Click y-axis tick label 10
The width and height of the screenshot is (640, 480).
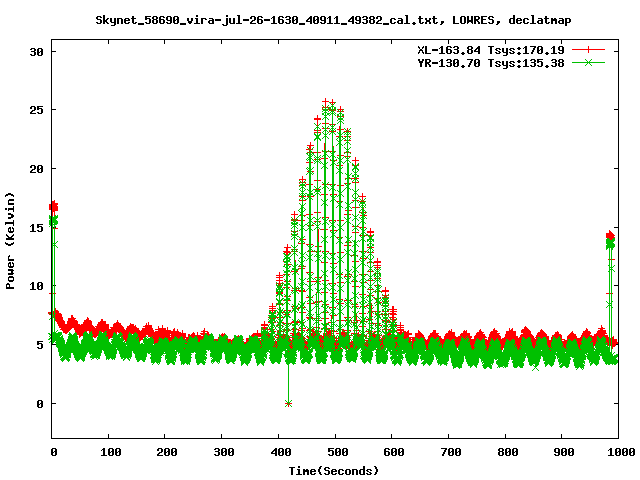(36, 286)
